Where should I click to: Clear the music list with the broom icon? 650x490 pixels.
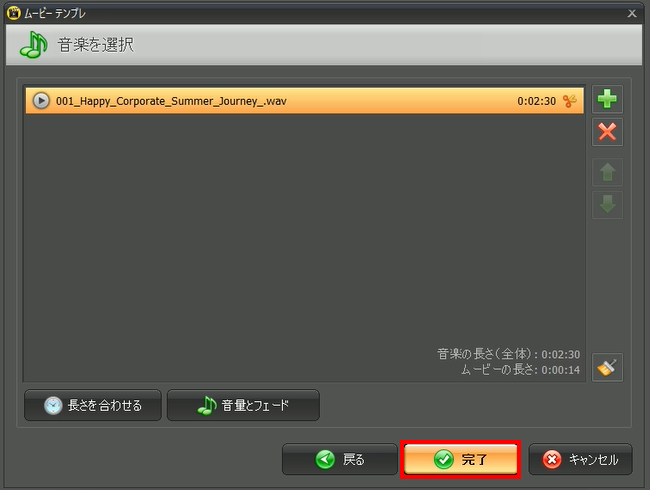click(607, 367)
